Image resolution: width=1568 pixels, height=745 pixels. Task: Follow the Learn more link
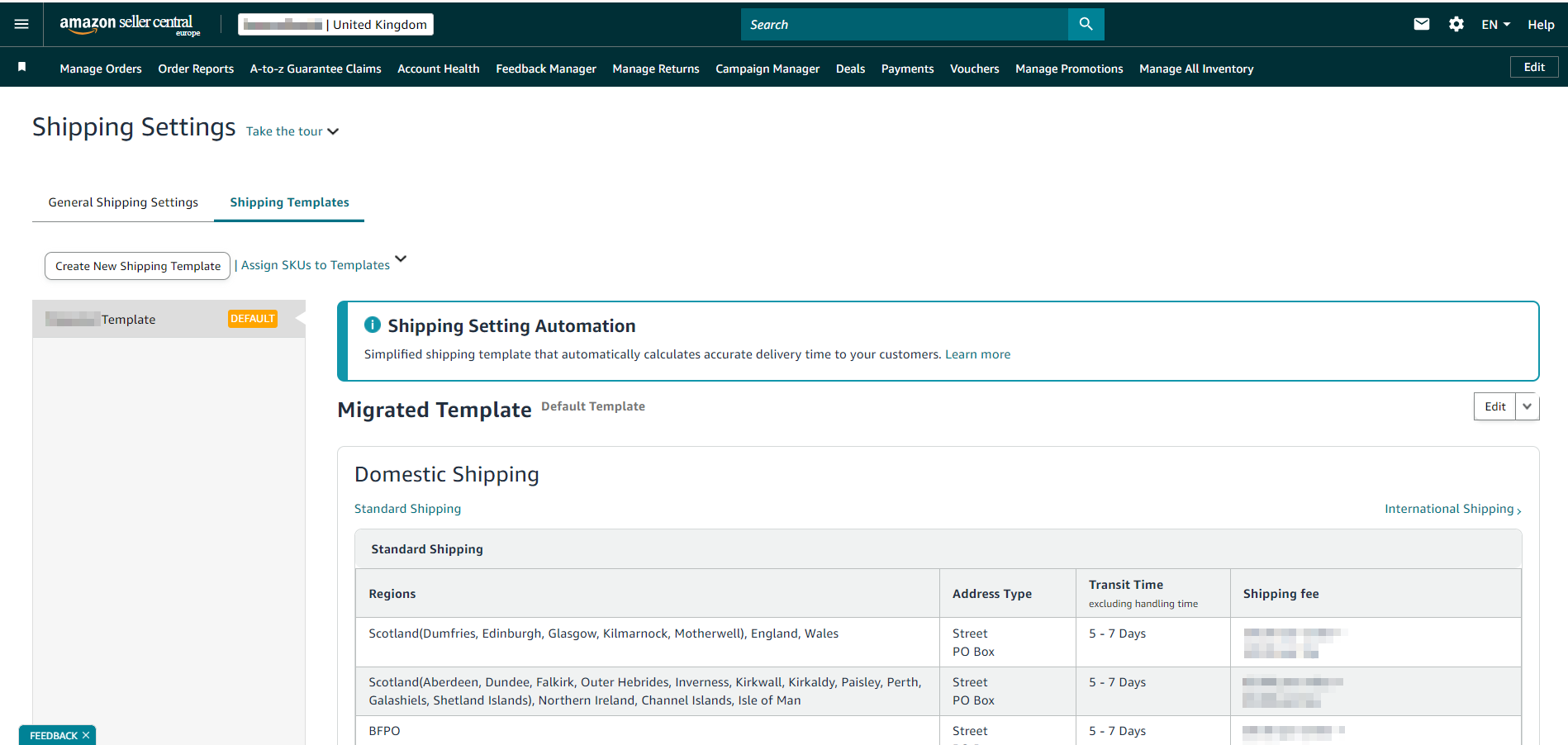(x=977, y=354)
